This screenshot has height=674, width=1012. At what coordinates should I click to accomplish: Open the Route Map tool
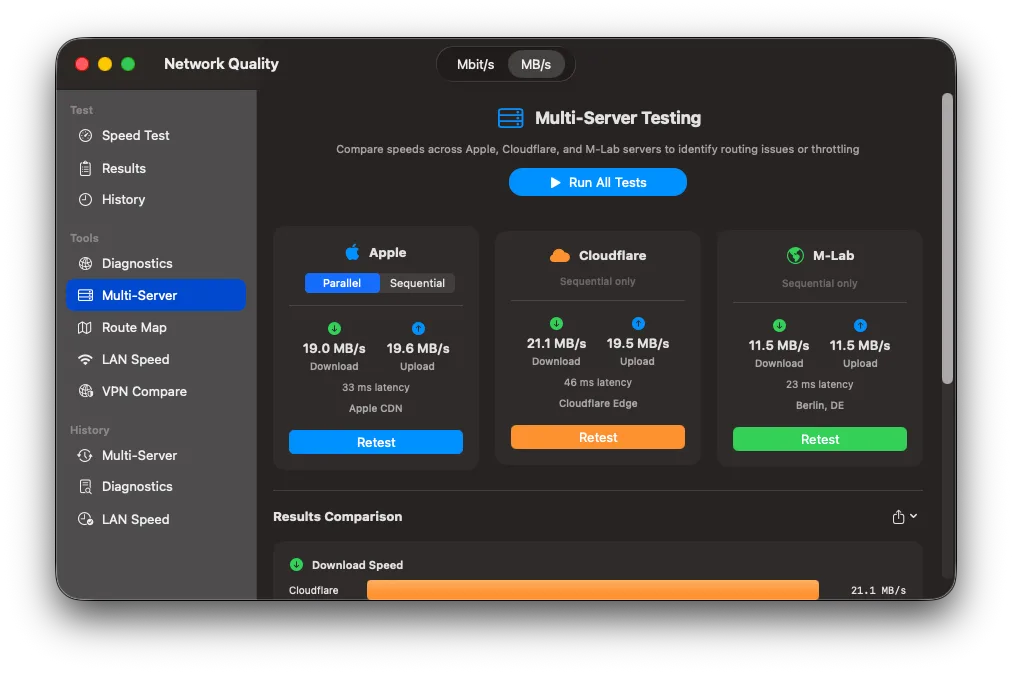pyautogui.click(x=156, y=327)
